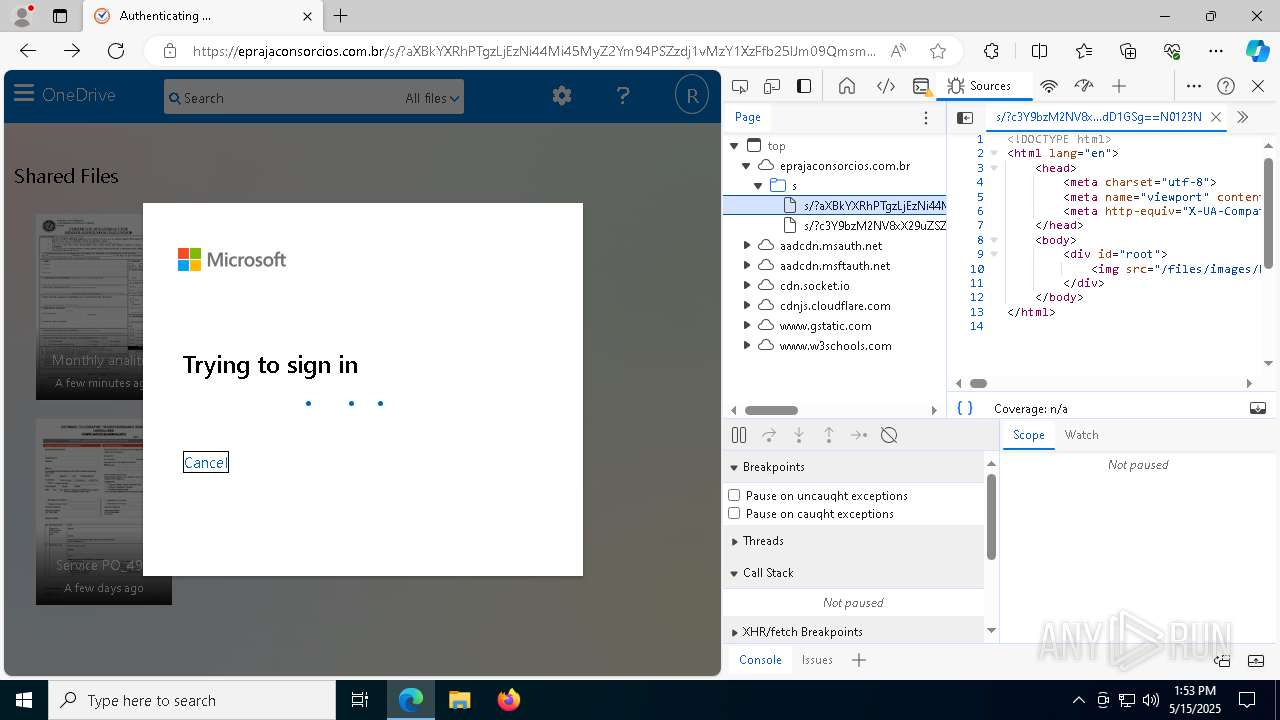The height and width of the screenshot is (720, 1280).
Task: Switch to the Scope tab
Action: point(1028,435)
